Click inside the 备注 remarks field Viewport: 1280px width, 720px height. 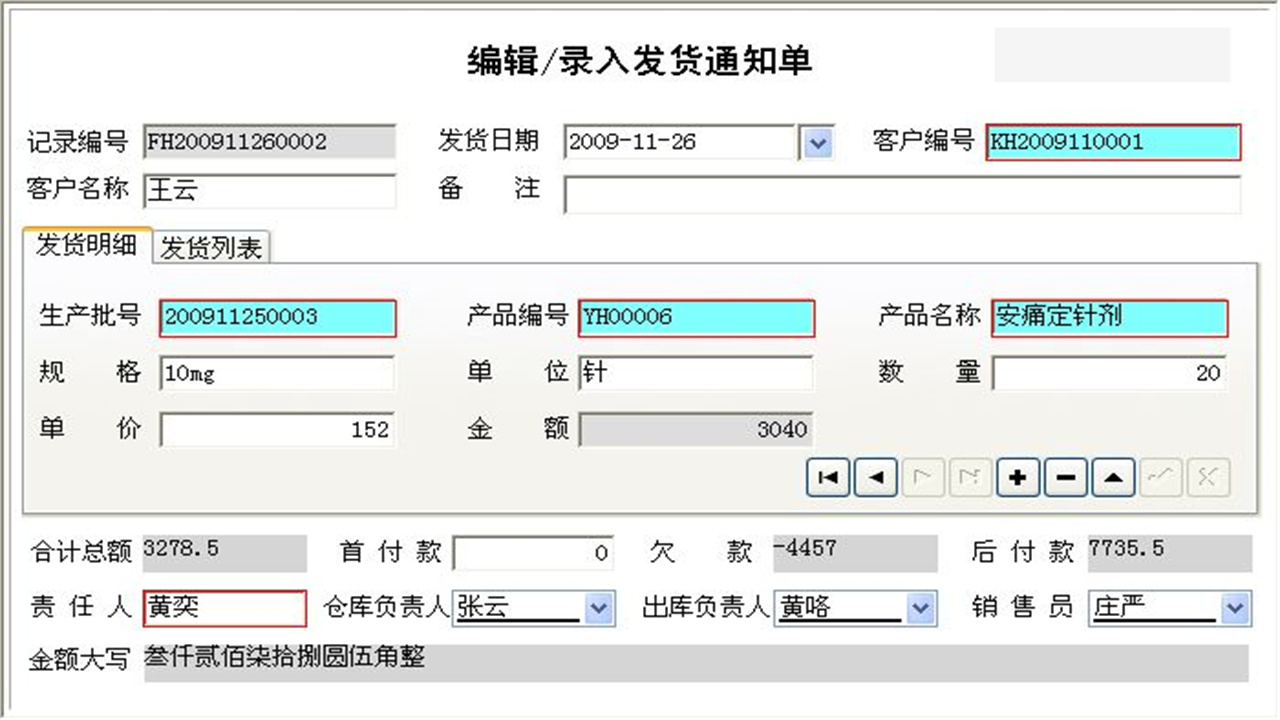tap(900, 195)
